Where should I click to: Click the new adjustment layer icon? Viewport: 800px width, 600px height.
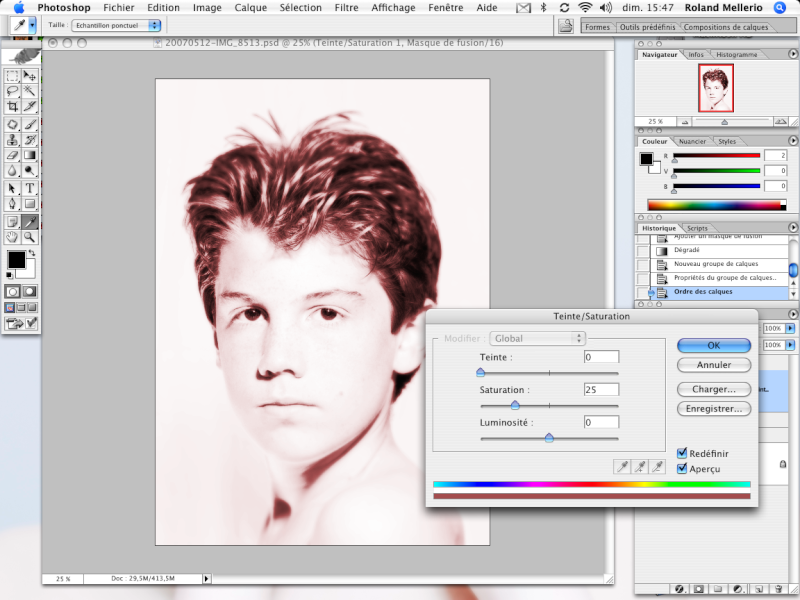(738, 589)
